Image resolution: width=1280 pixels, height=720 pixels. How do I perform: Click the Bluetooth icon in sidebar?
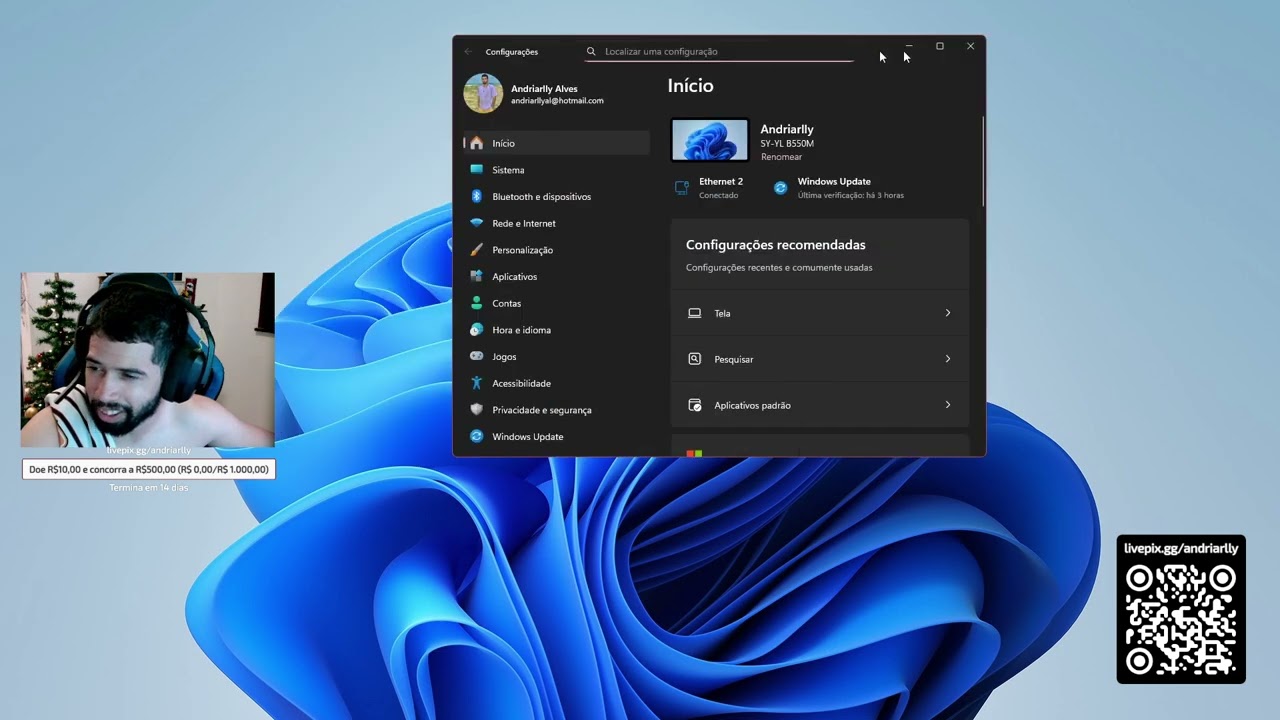tap(477, 197)
